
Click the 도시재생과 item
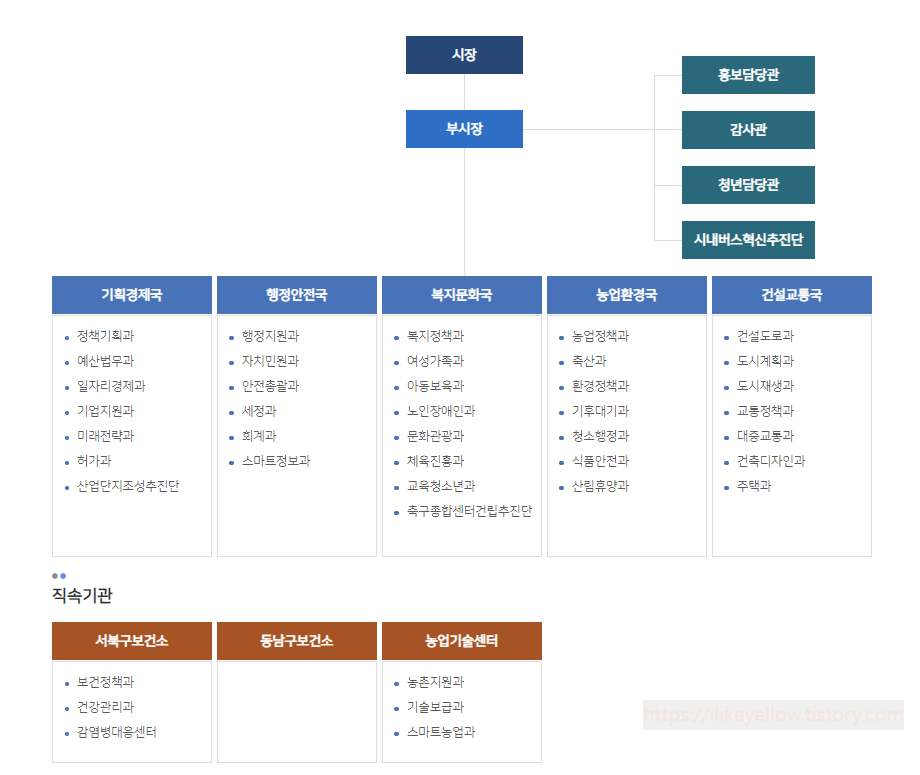(x=765, y=386)
